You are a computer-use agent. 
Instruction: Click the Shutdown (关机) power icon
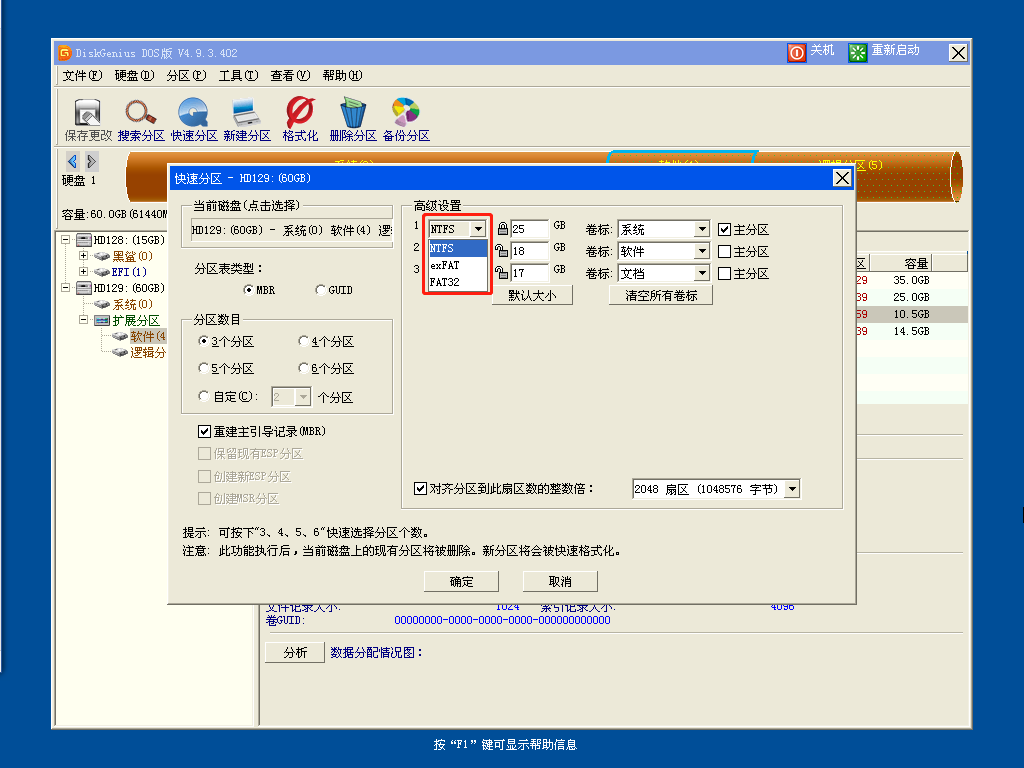(x=797, y=52)
